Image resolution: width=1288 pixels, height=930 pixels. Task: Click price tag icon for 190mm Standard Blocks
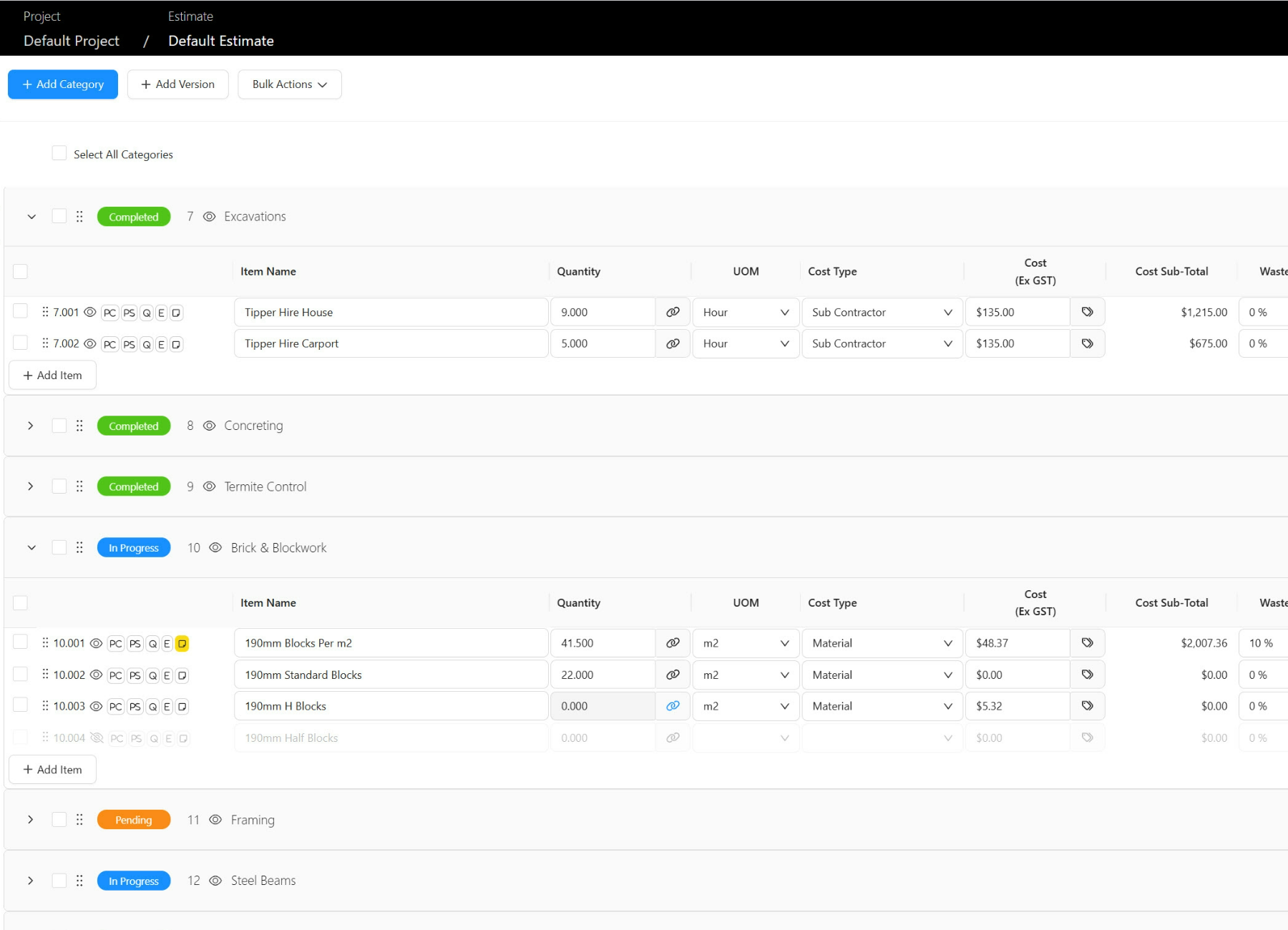1087,675
